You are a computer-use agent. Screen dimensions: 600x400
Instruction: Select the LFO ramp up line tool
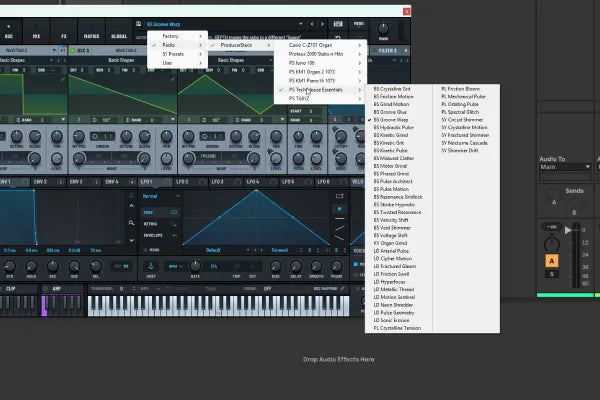[x=339, y=229]
